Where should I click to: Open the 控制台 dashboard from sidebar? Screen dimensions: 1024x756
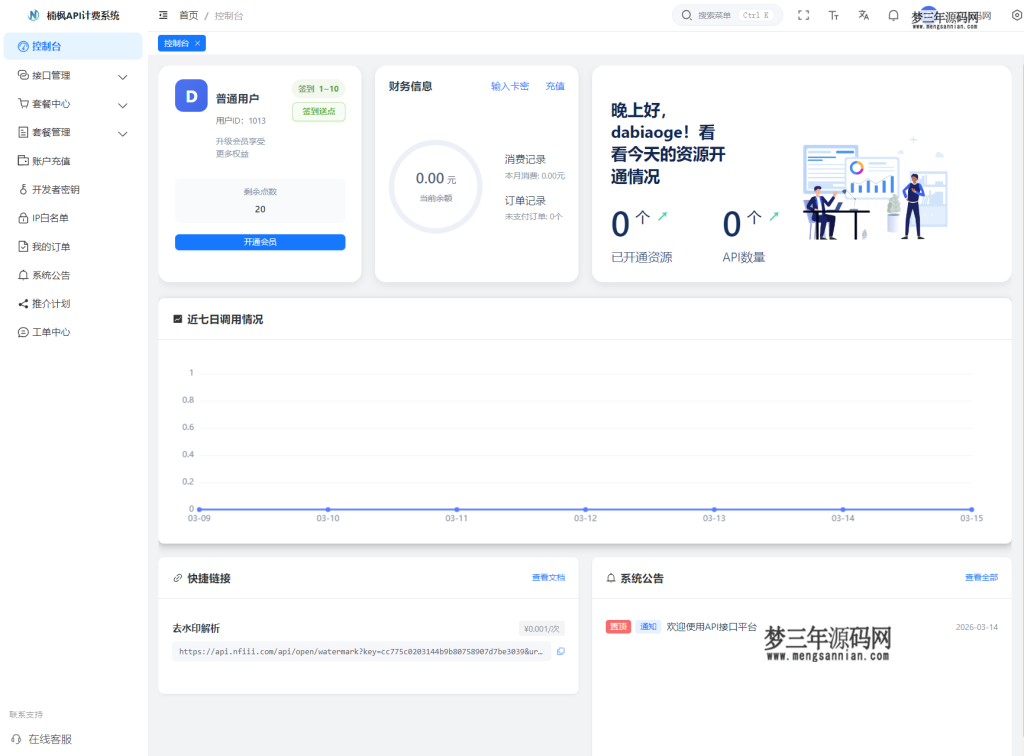47,45
